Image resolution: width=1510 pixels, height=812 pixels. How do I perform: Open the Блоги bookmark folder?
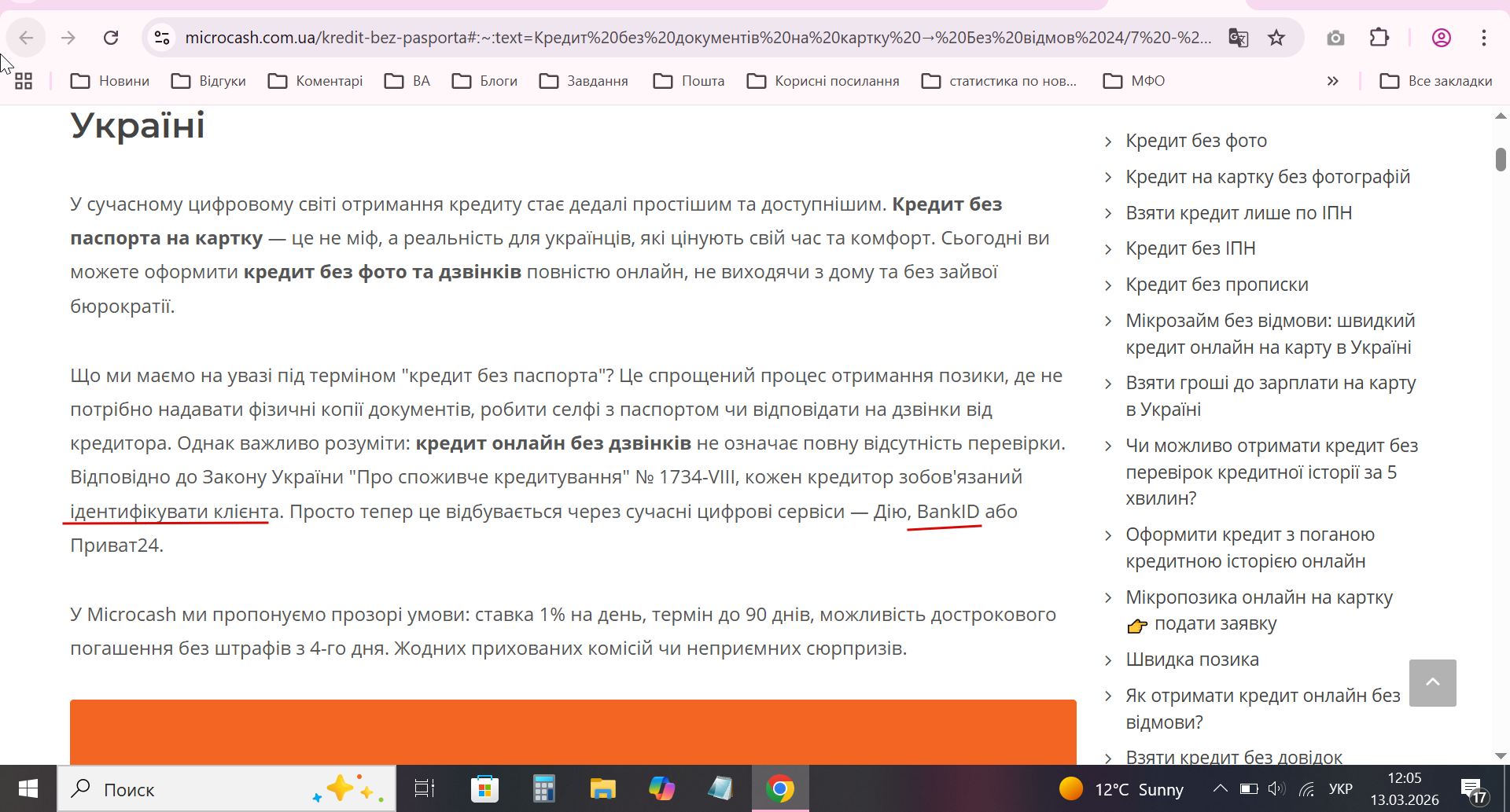pos(485,81)
